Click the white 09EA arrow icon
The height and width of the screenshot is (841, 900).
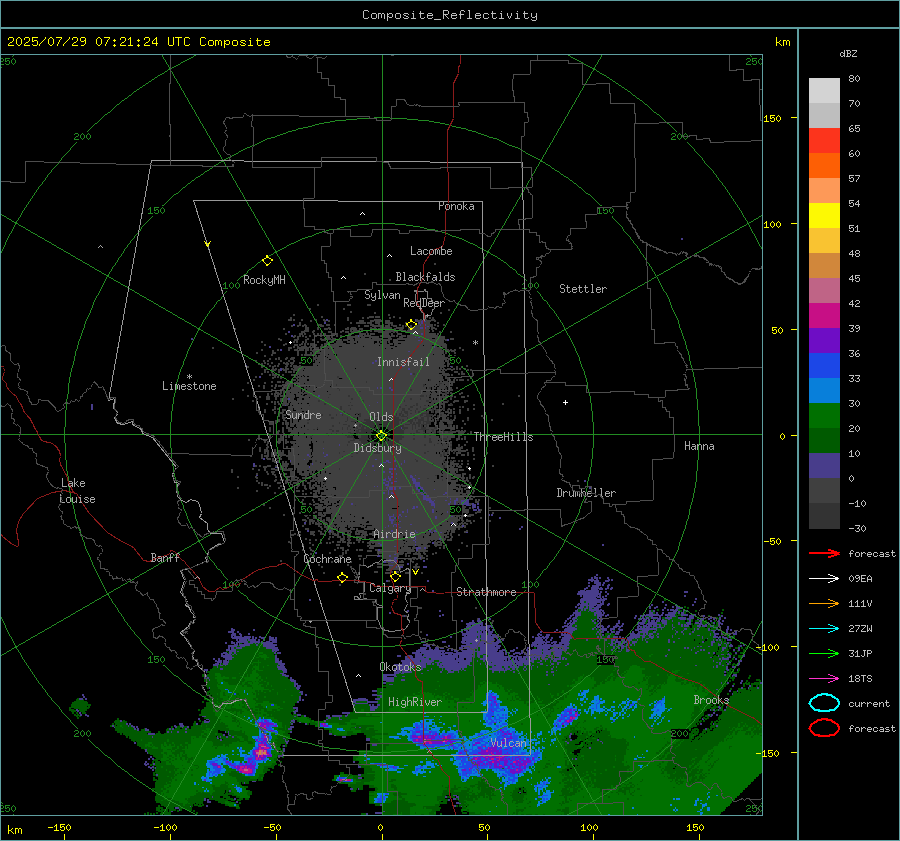pos(824,579)
